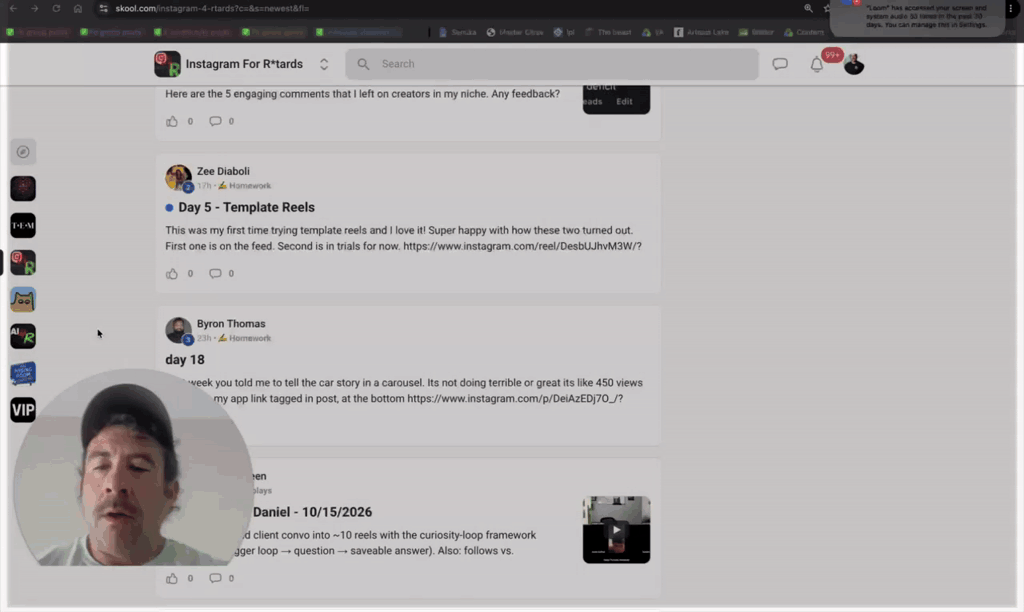1024x612 pixels.
Task: Open the zoom magnifier icon in address bar
Action: 808,8
